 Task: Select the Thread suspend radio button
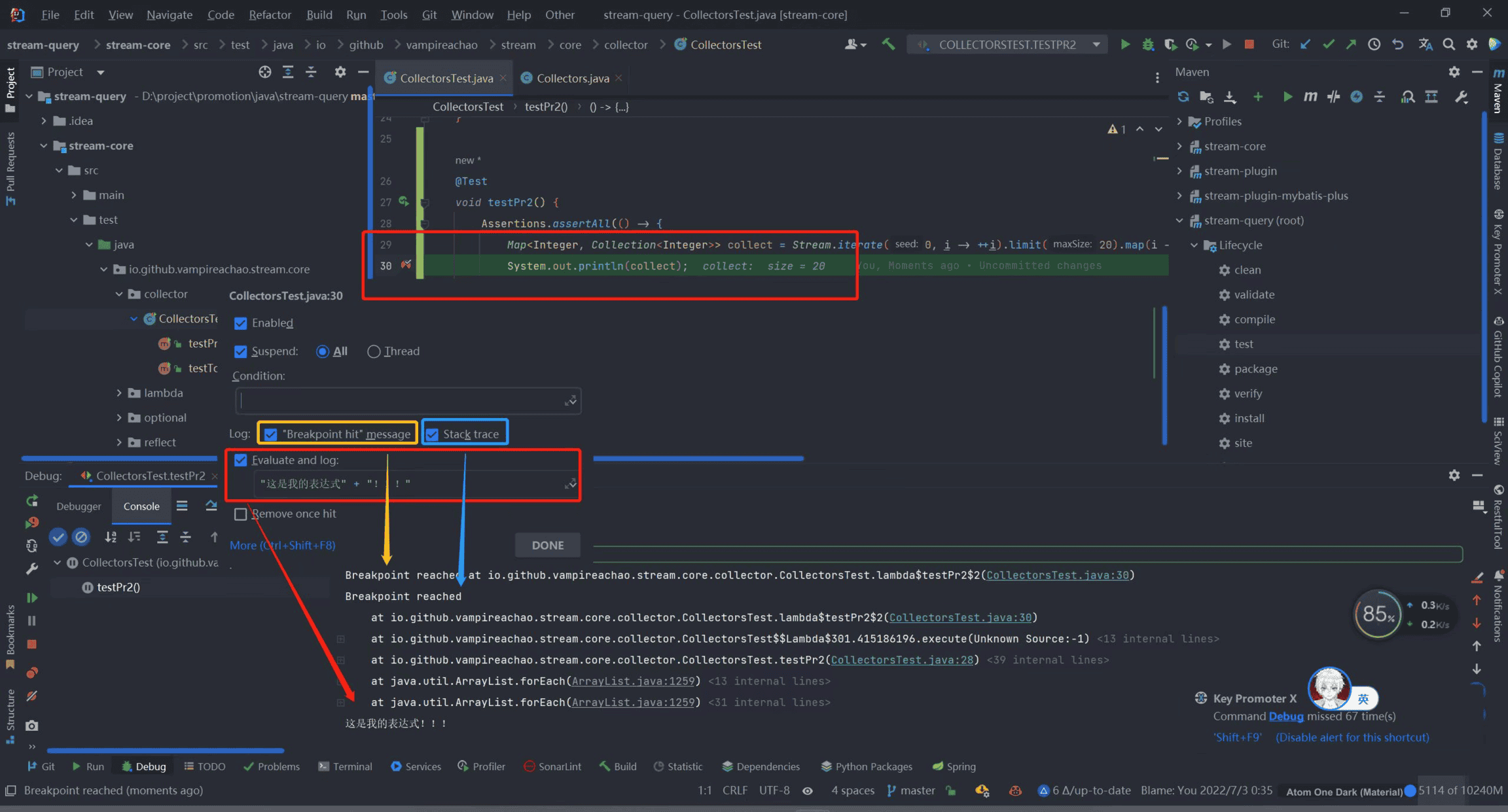(374, 351)
